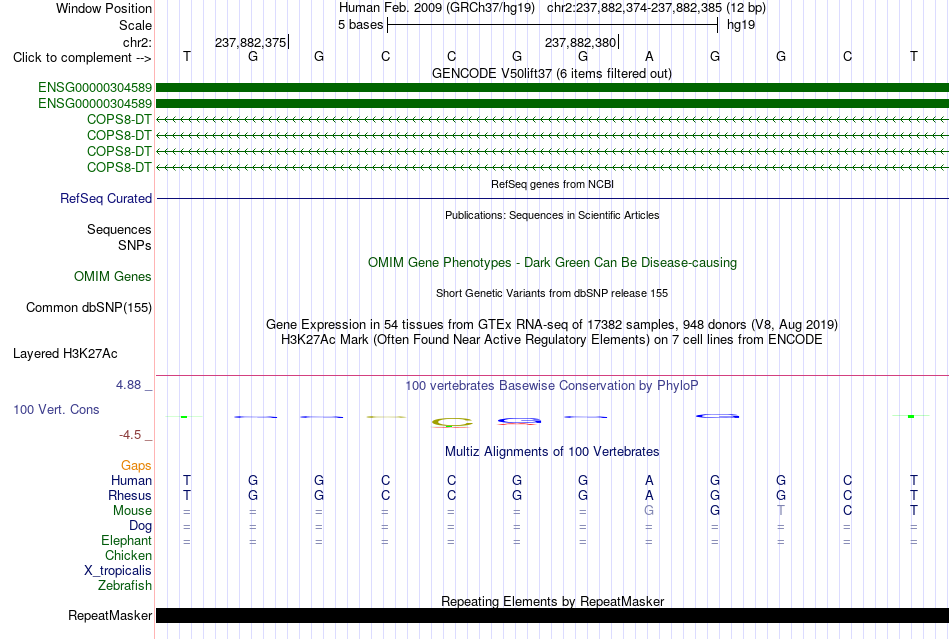The image size is (950, 639).
Task: Click the -4.5 PhyloP lower limit value
Action: pyautogui.click(x=130, y=435)
